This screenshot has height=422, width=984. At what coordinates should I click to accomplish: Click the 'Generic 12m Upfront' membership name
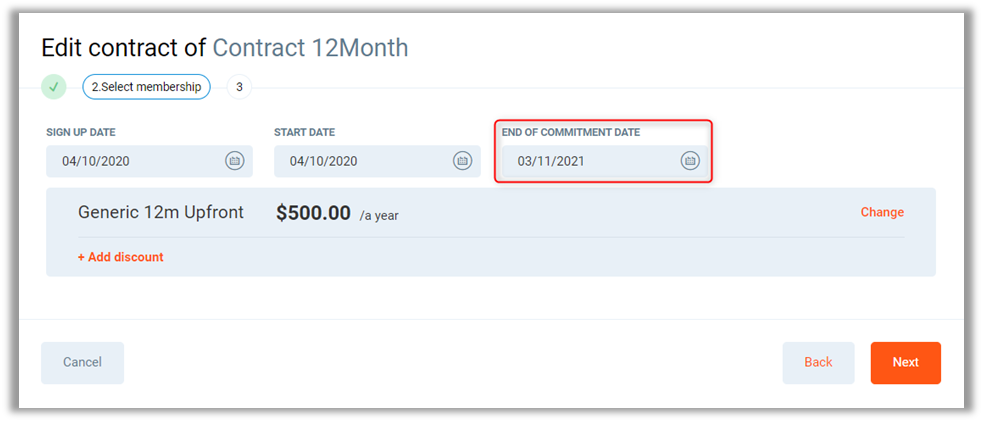(161, 212)
